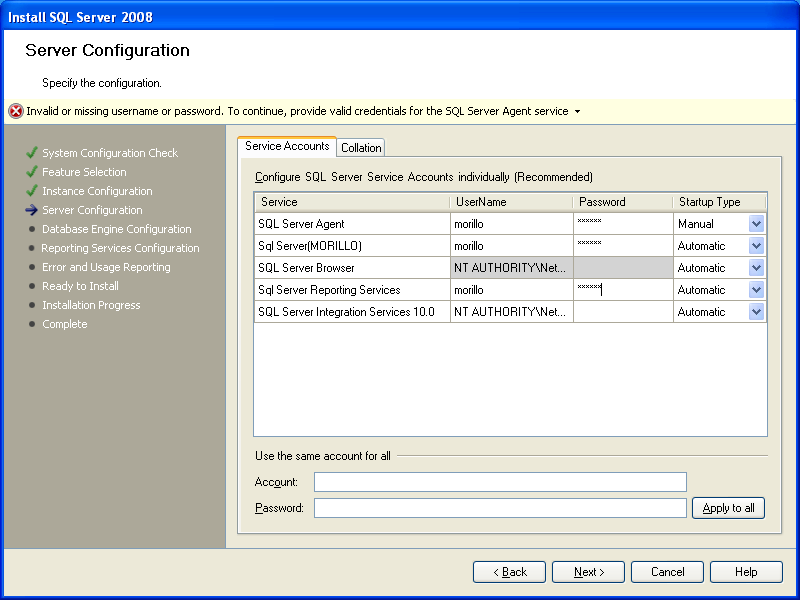Open Startup Type dropdown for Integration Services 10.0
The image size is (800, 600).
(756, 311)
